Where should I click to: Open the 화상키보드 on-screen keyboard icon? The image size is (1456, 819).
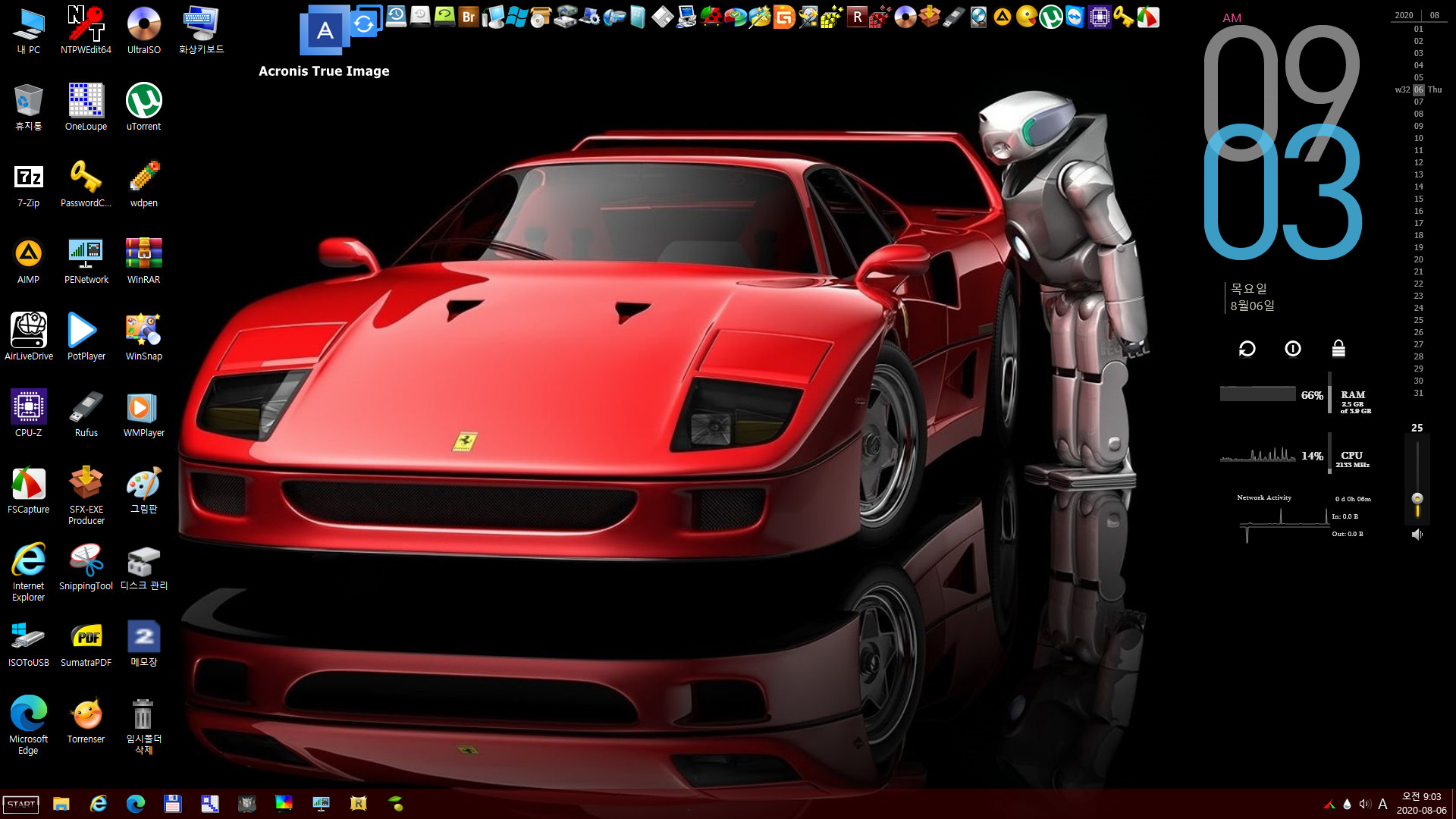(201, 30)
